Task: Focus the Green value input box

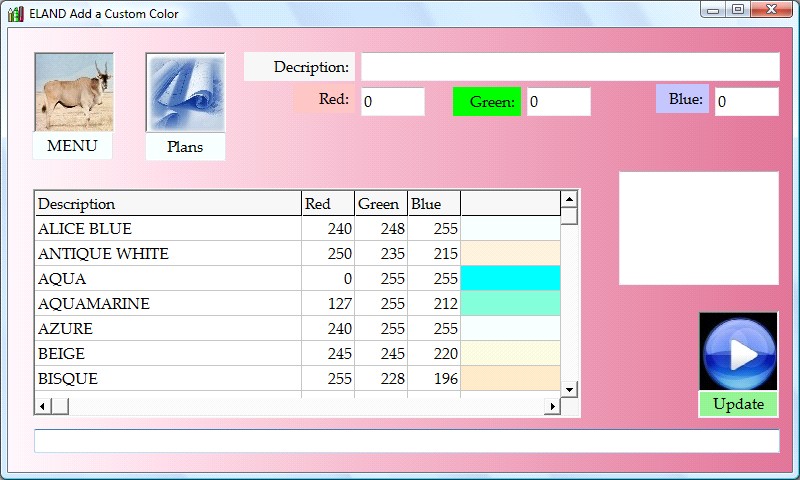Action: click(x=558, y=102)
